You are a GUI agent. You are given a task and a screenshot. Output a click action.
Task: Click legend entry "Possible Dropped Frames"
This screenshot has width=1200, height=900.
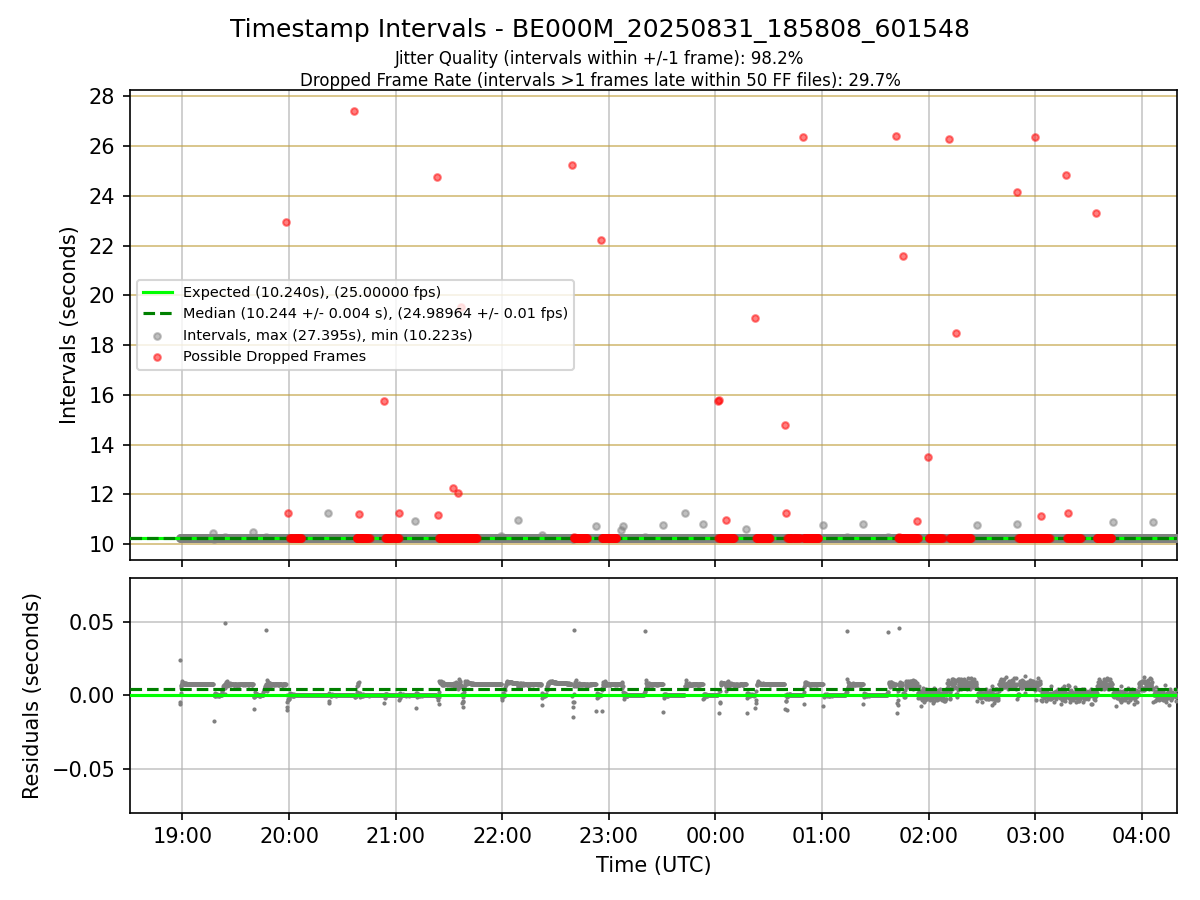[x=274, y=356]
